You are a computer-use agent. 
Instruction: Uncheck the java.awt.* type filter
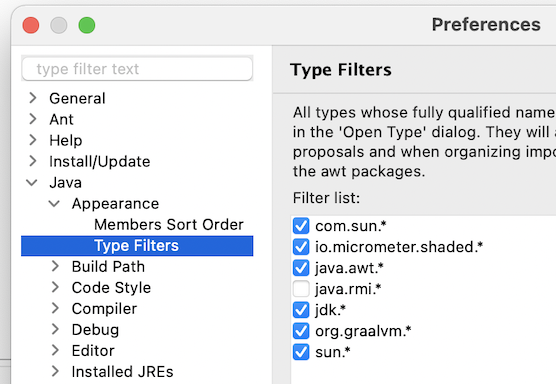pos(301,268)
